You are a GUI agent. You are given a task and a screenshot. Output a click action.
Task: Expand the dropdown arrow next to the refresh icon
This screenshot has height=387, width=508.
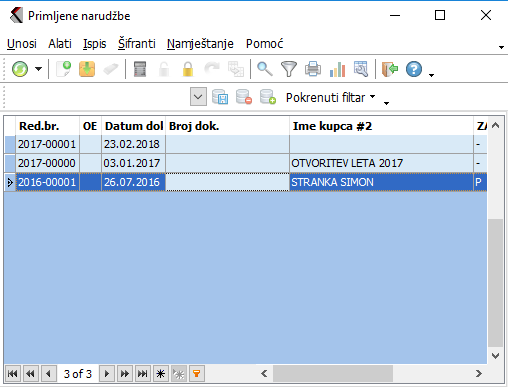pos(39,69)
